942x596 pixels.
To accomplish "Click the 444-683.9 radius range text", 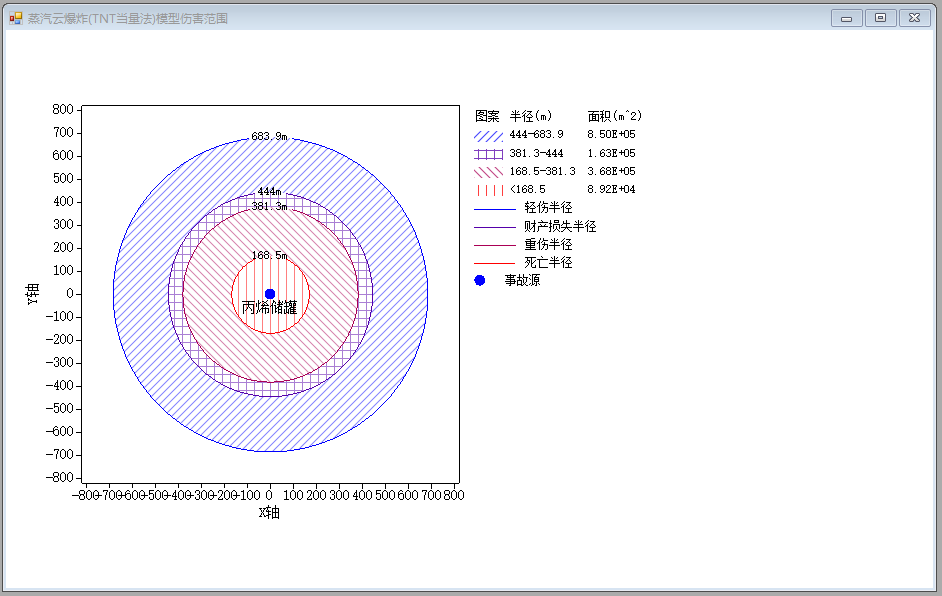I will (536, 135).
